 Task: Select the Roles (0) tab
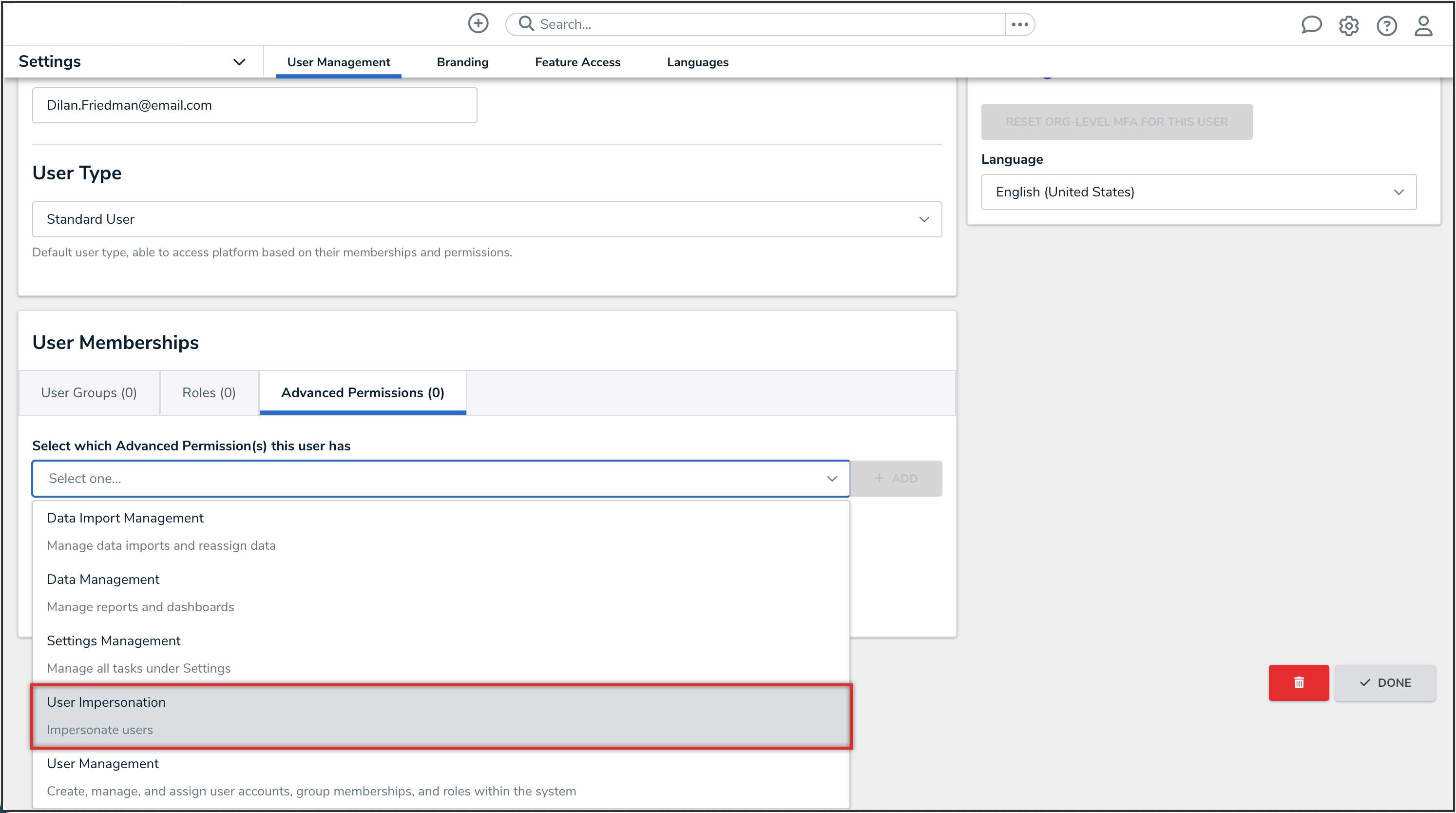point(209,392)
